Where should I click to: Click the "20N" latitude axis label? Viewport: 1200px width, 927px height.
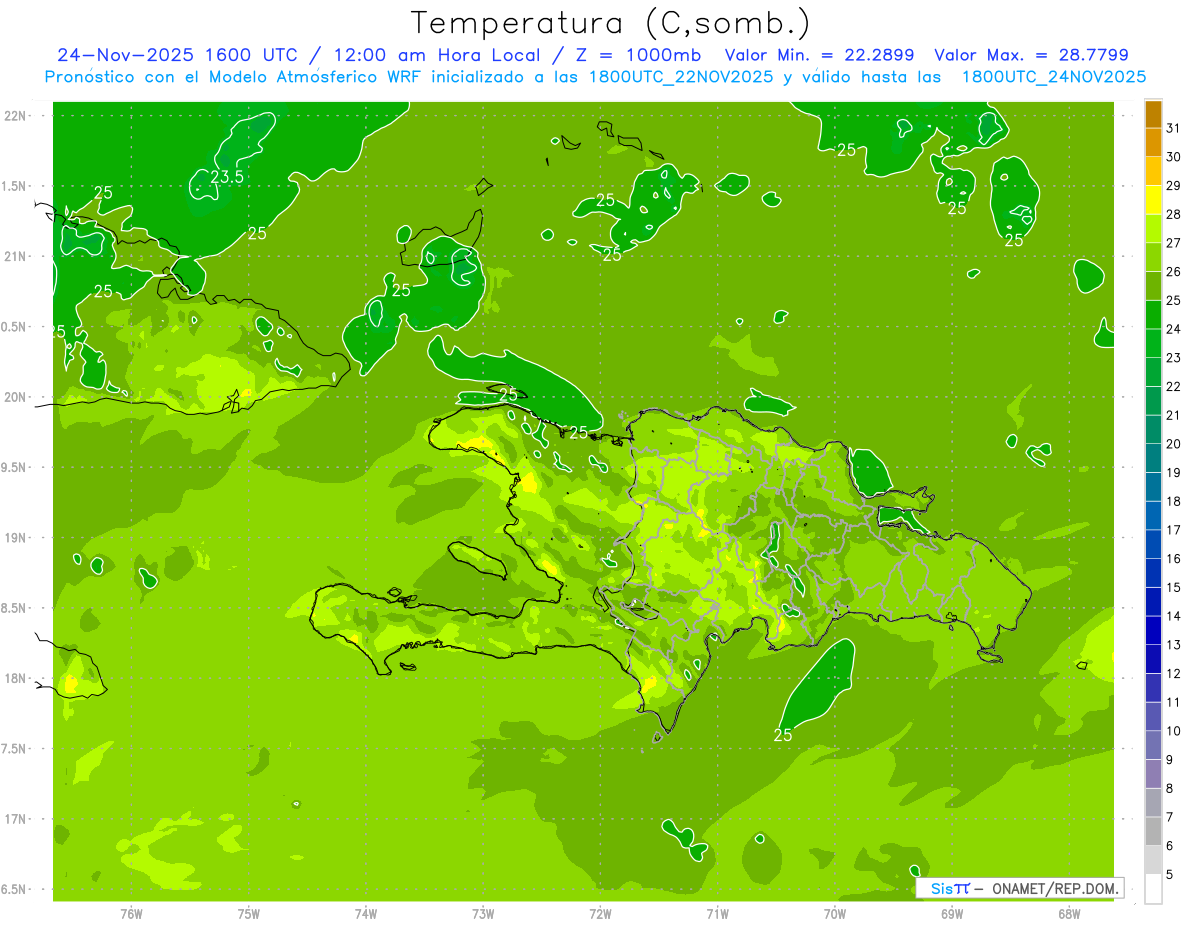15,397
